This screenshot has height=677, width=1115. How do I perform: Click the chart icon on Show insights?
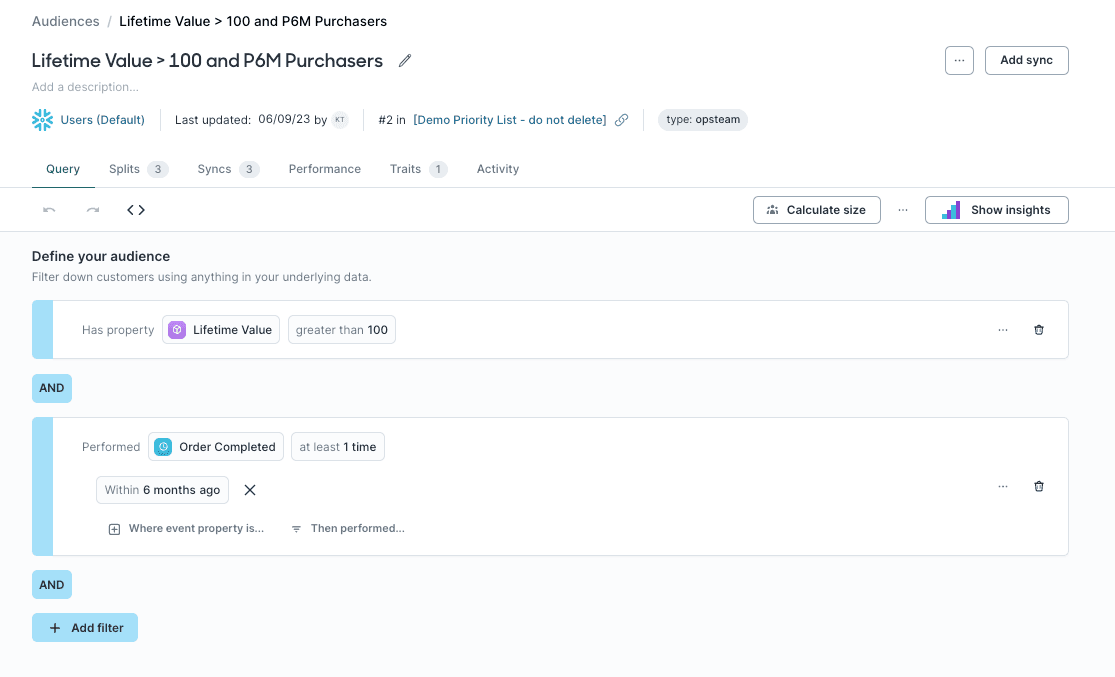(x=950, y=210)
